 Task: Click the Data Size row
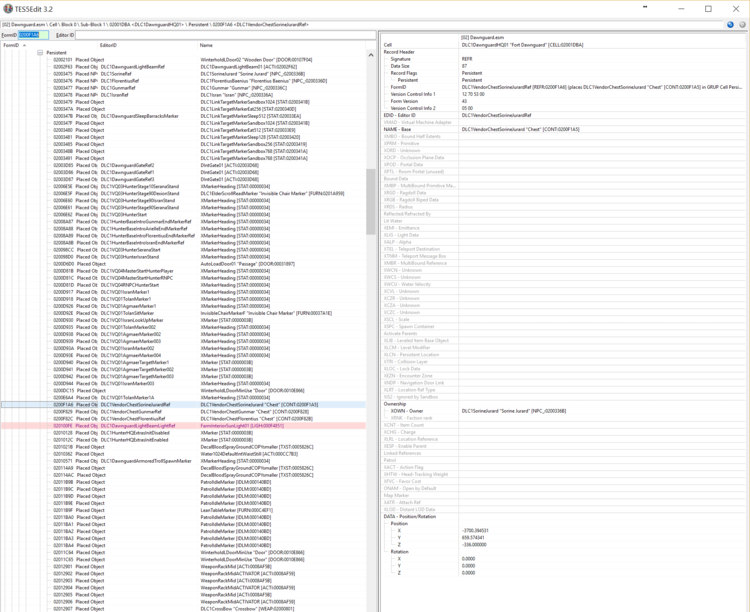(564, 66)
